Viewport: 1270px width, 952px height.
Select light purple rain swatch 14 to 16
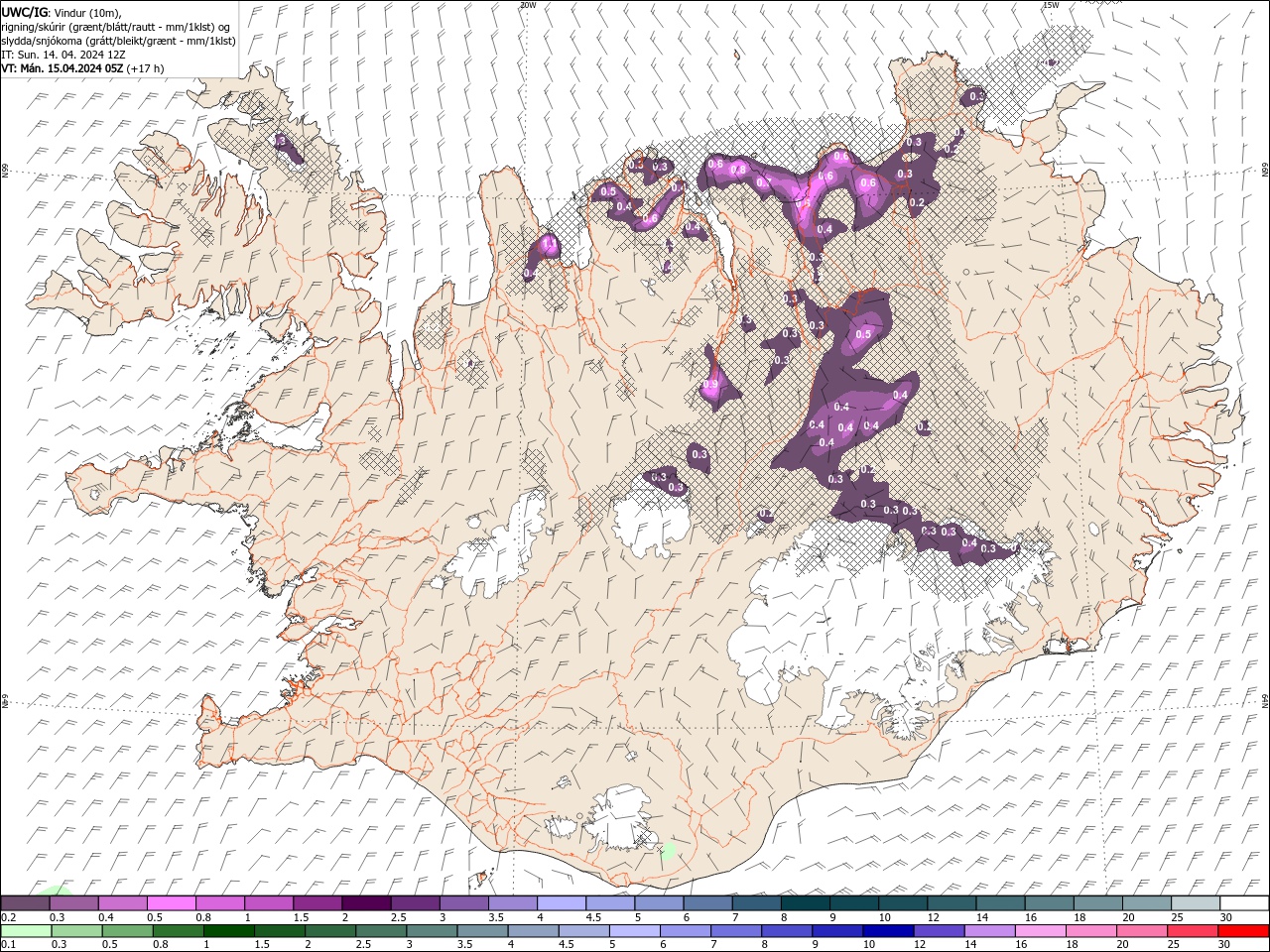988,931
